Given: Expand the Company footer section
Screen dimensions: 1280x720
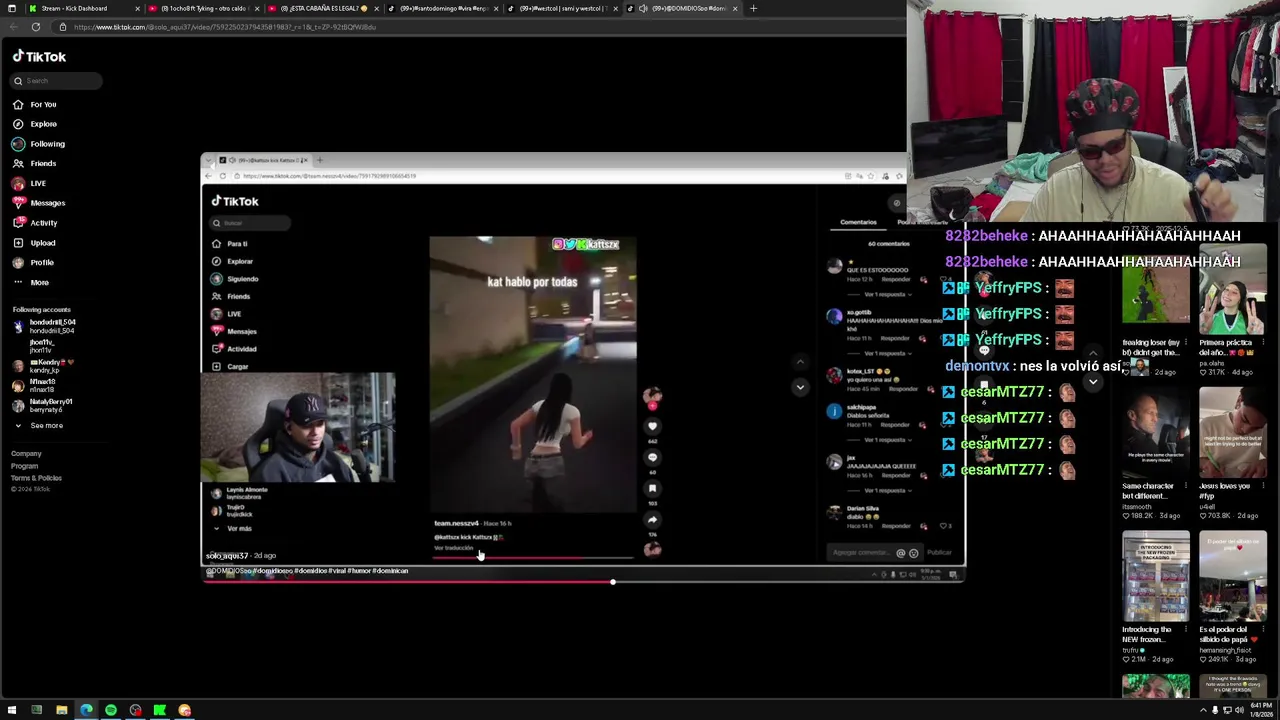Looking at the screenshot, I should [x=26, y=454].
